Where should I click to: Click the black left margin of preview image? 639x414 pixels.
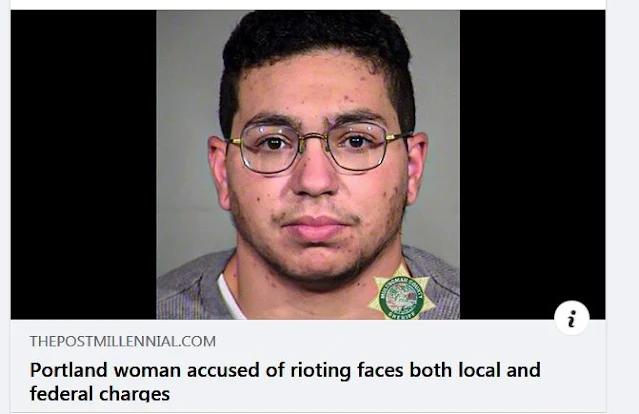[84, 165]
